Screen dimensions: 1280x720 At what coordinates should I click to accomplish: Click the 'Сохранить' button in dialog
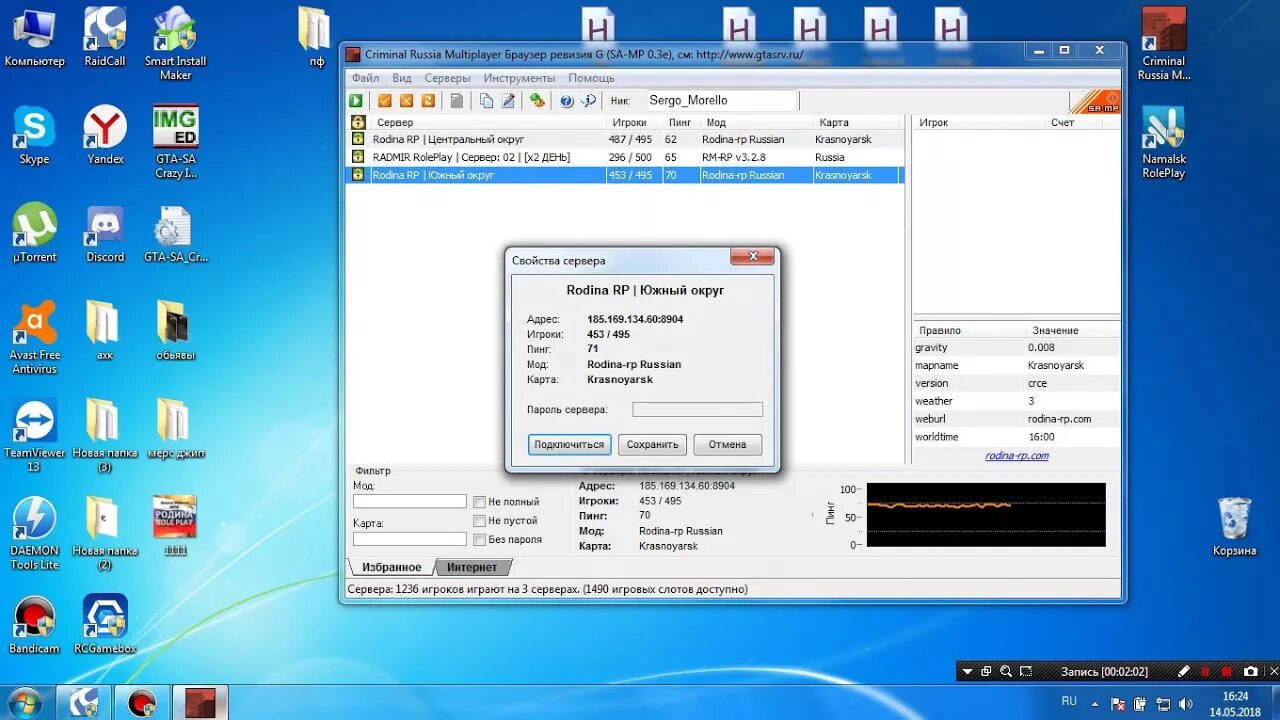point(652,445)
